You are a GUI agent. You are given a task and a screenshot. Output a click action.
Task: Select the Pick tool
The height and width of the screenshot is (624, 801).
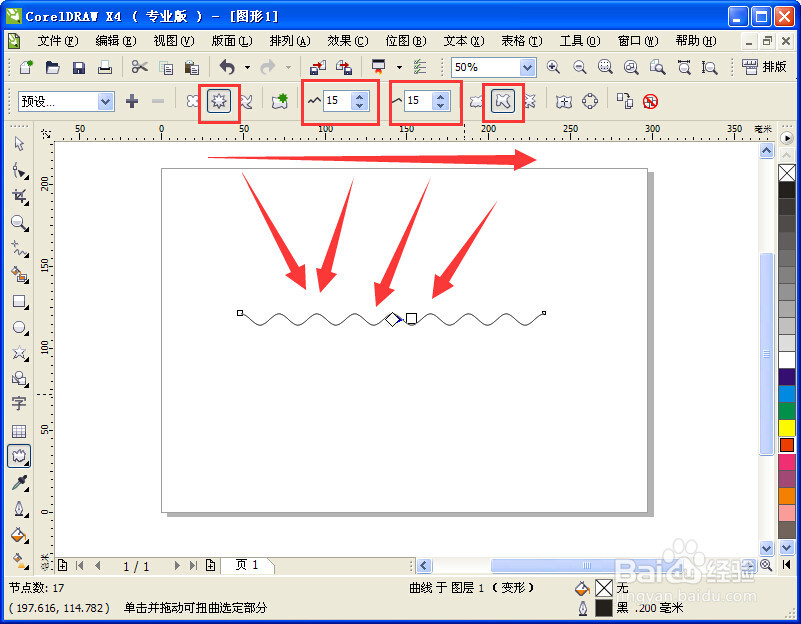pos(18,144)
